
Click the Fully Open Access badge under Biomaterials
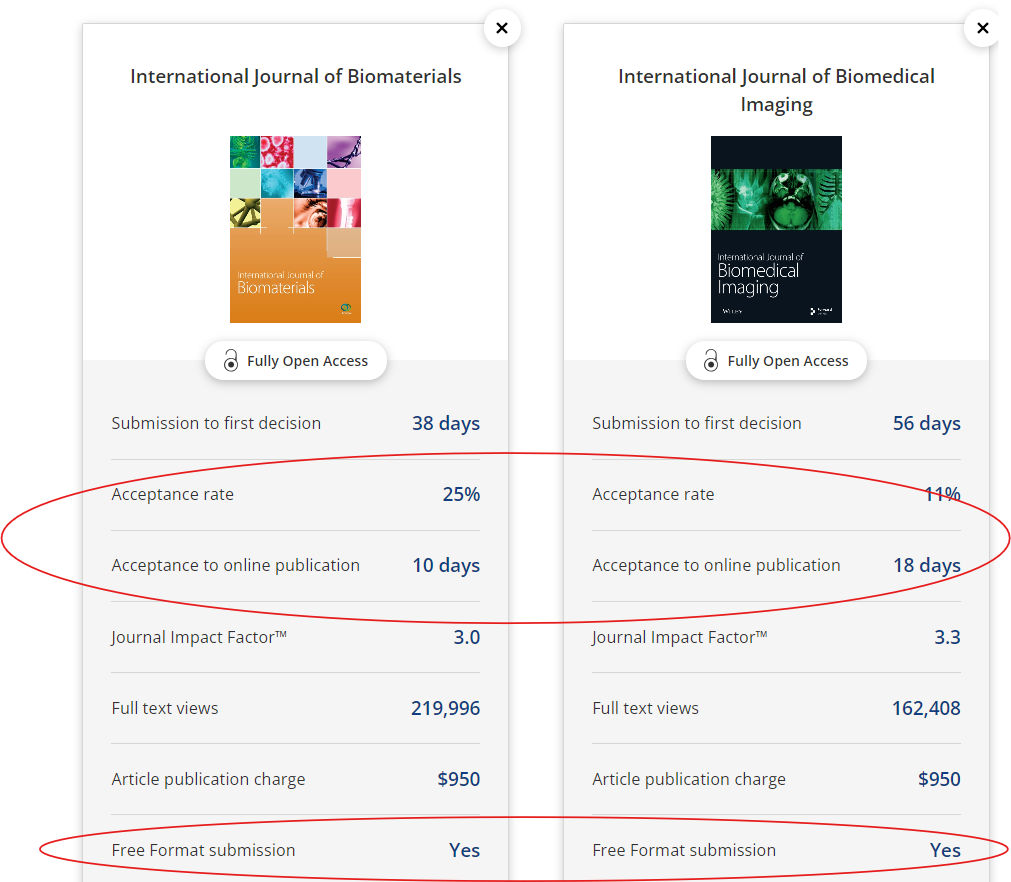[296, 361]
